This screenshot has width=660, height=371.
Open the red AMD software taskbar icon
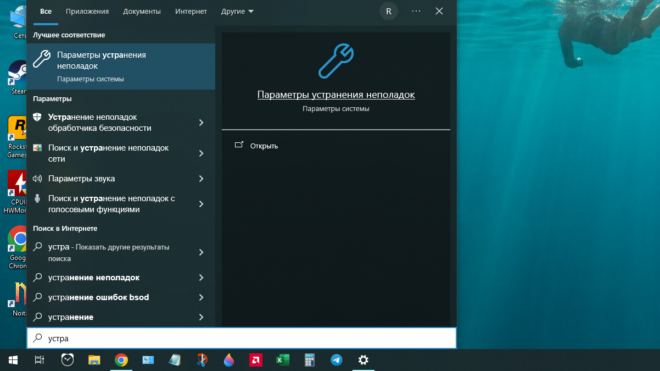coord(255,360)
